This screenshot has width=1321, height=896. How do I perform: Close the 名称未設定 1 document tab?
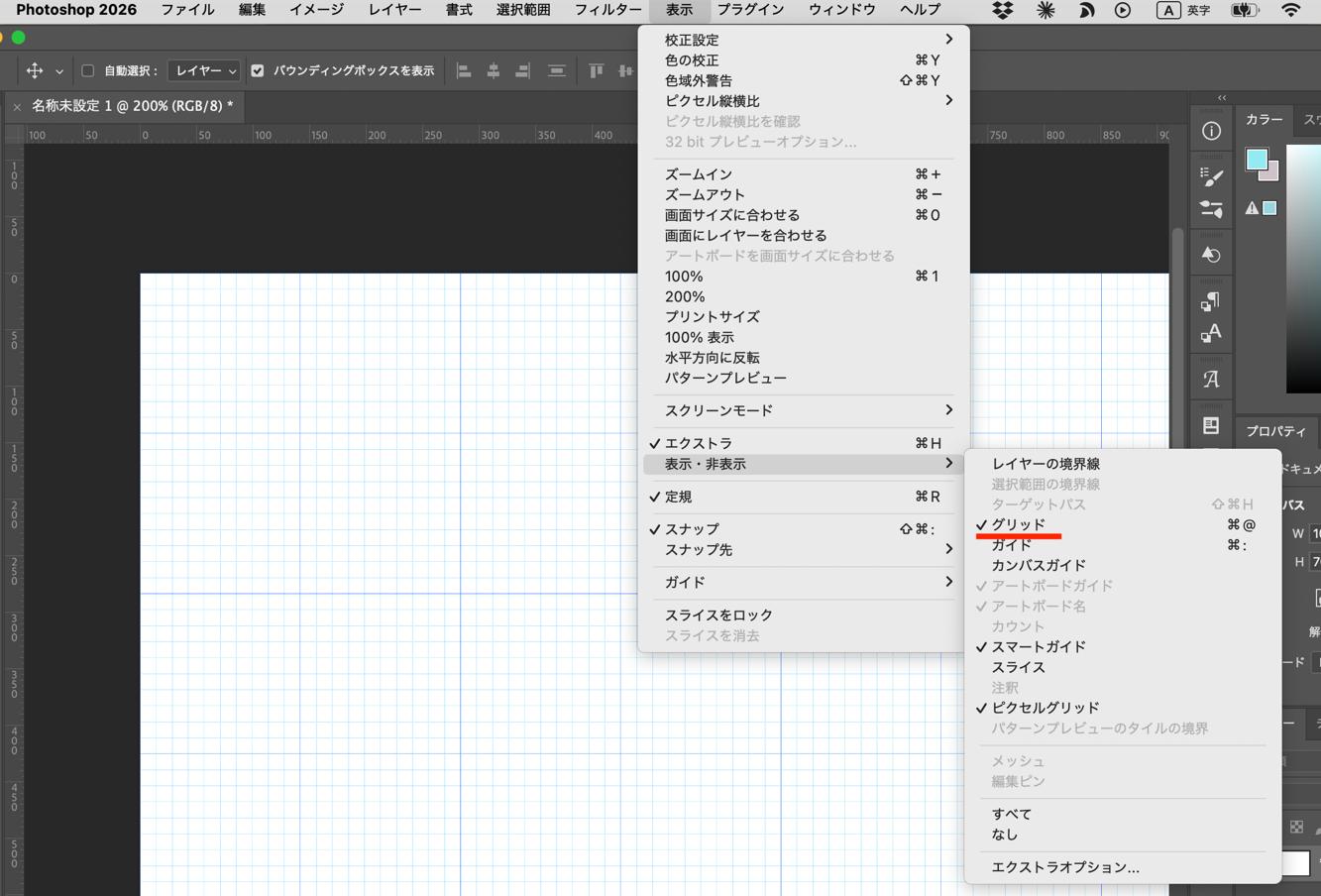[x=17, y=106]
